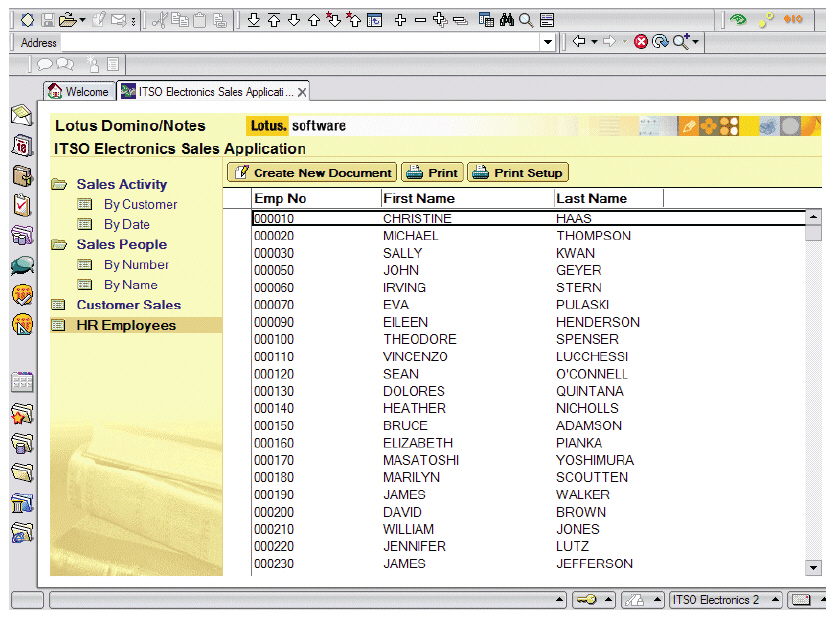Expand the status bar message history arrow
Screen dimensions: 834x618
pyautogui.click(x=558, y=600)
